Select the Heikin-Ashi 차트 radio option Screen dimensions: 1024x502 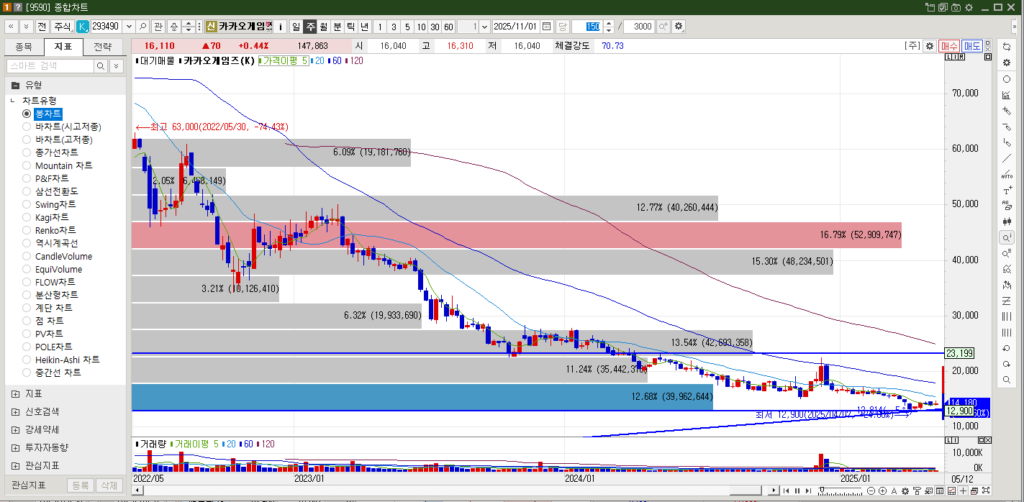pyautogui.click(x=27, y=360)
